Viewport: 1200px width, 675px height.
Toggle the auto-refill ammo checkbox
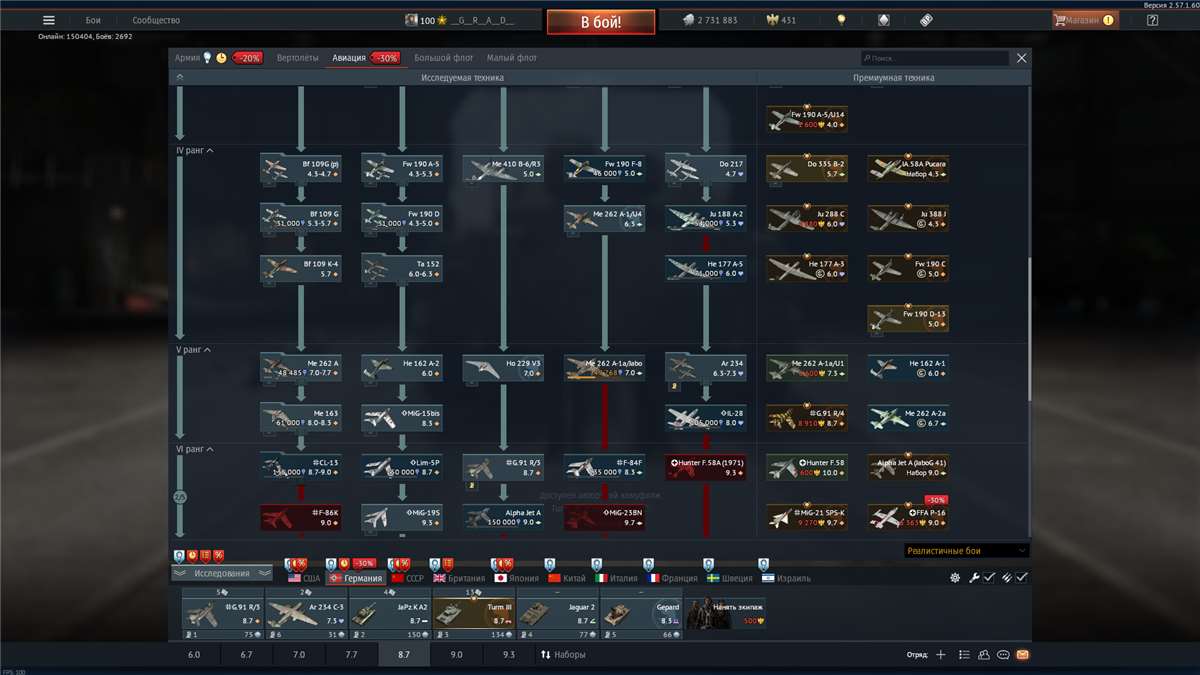[1022, 578]
